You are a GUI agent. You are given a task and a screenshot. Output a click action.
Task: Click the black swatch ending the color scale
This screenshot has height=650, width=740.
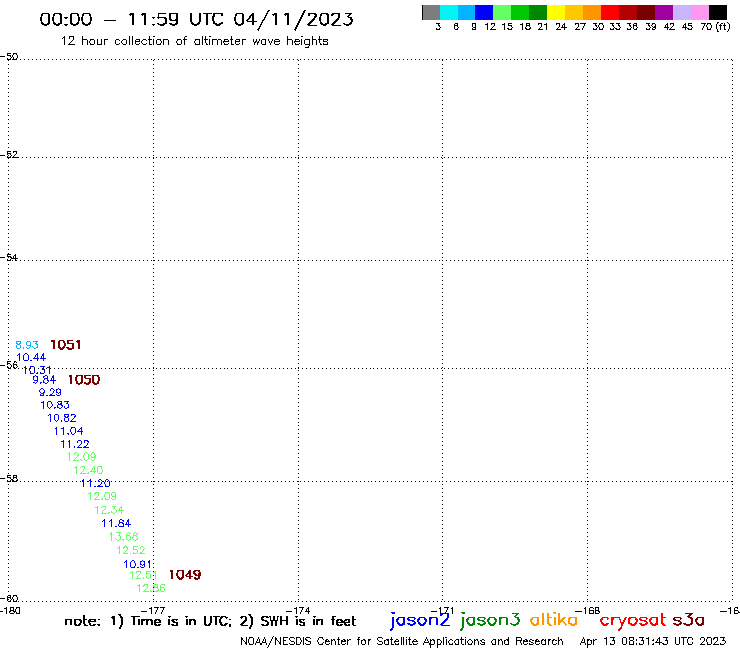point(718,12)
